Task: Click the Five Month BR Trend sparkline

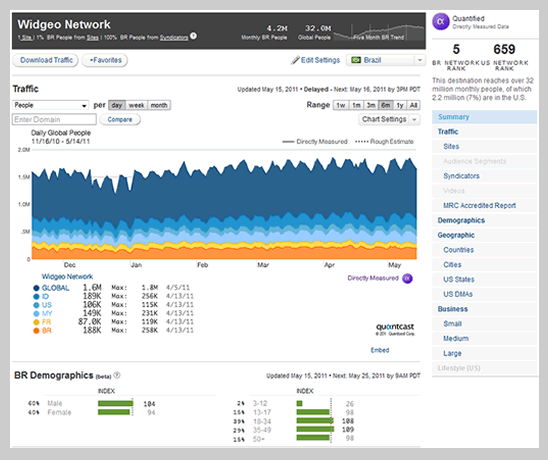Action: point(379,32)
